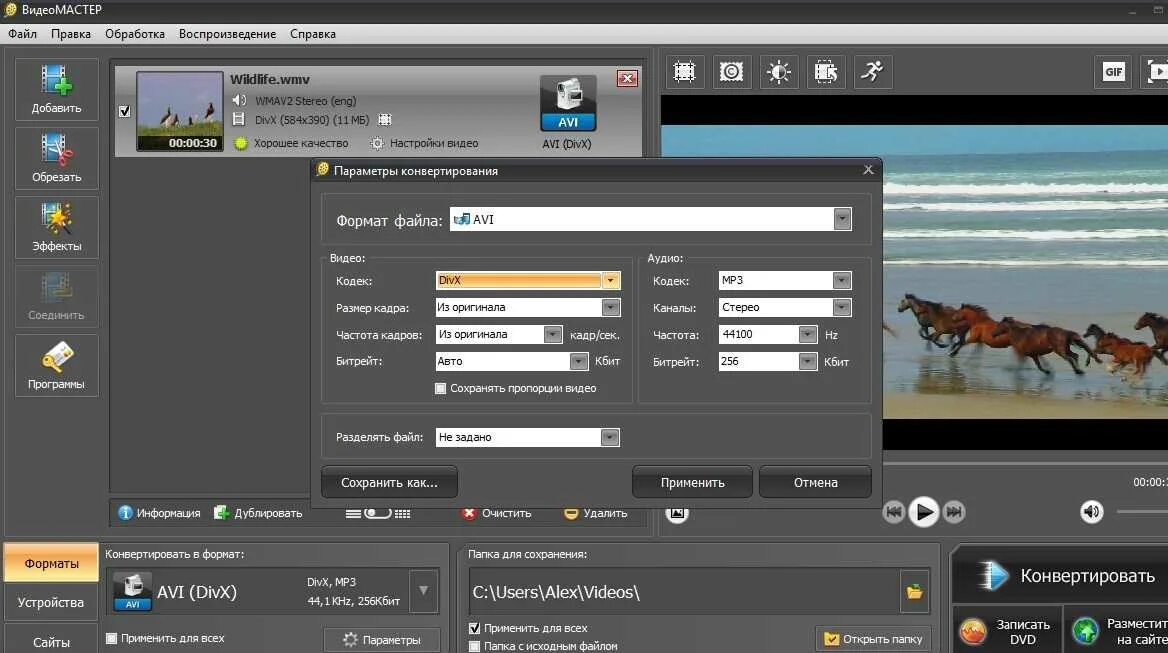1168x653 pixels.
Task: Open the Каналы Стерео dropdown
Action: [842, 308]
